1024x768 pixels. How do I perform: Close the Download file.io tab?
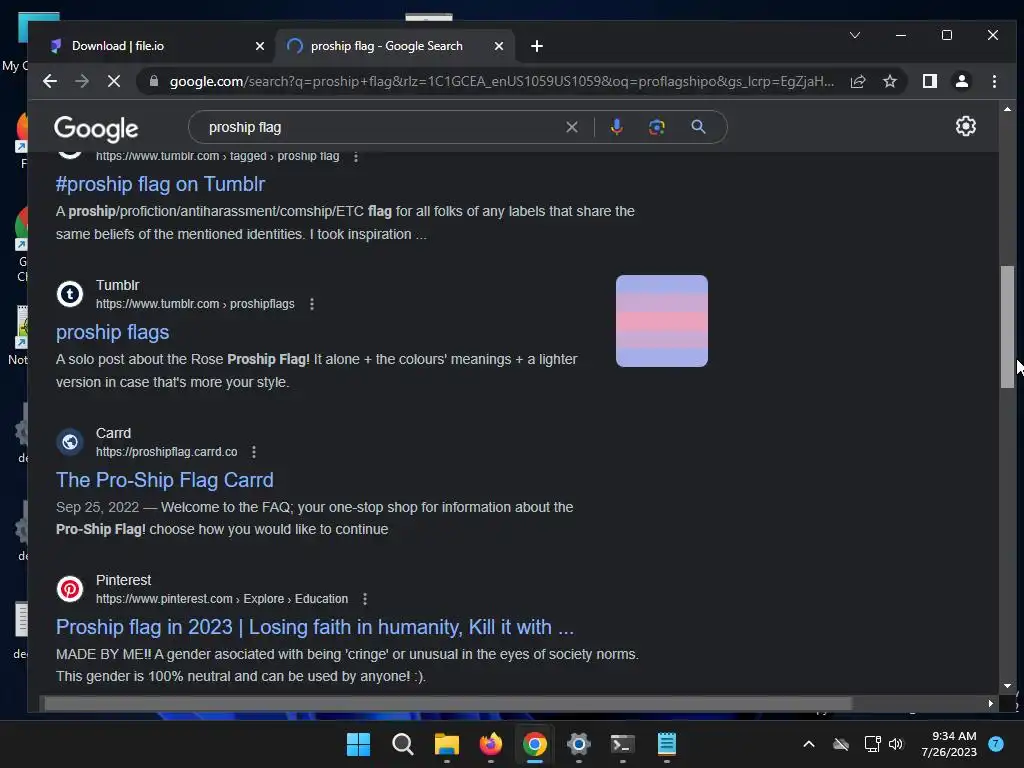[x=259, y=46]
